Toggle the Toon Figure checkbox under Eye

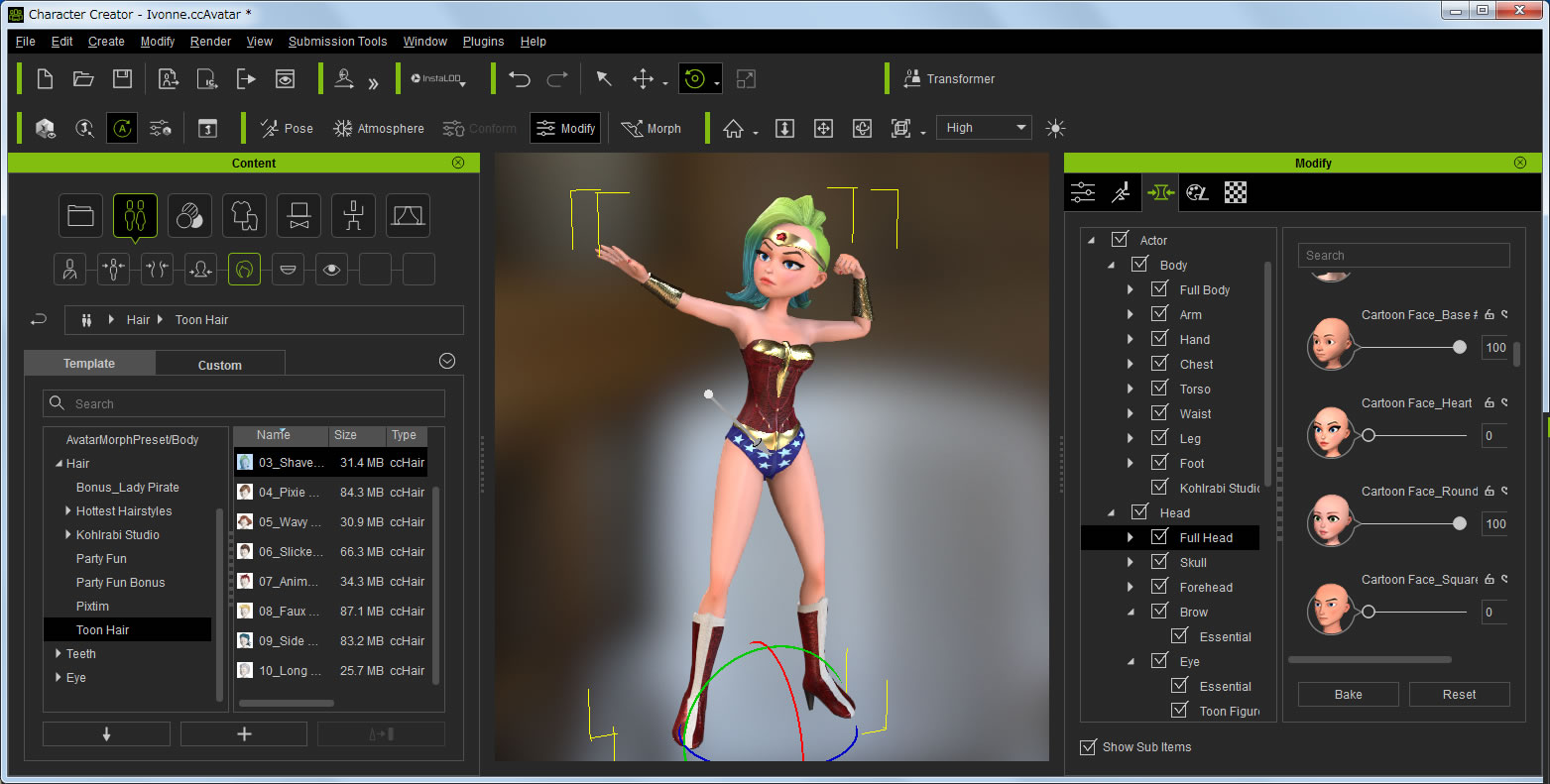coord(1179,710)
